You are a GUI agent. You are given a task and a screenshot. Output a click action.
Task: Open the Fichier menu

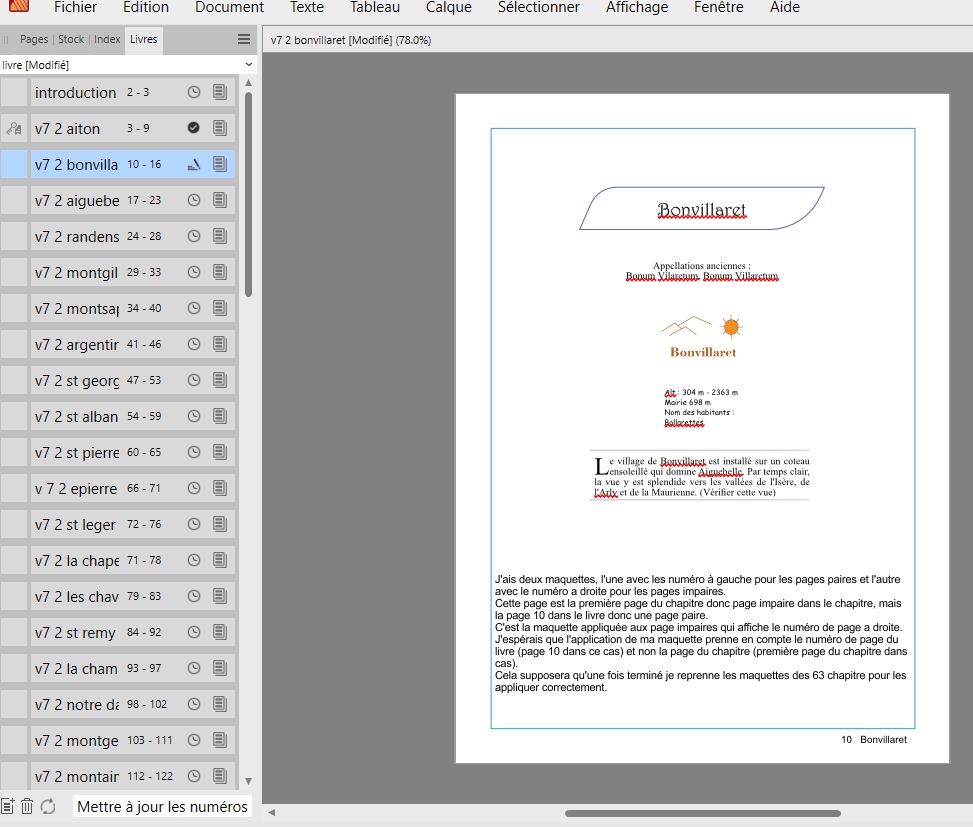click(75, 7)
